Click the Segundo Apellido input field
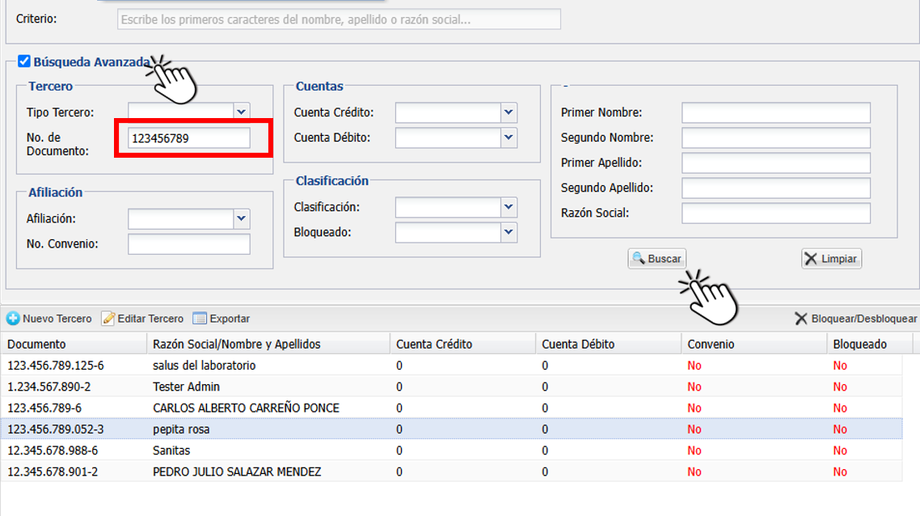This screenshot has height=516, width=920. point(776,188)
